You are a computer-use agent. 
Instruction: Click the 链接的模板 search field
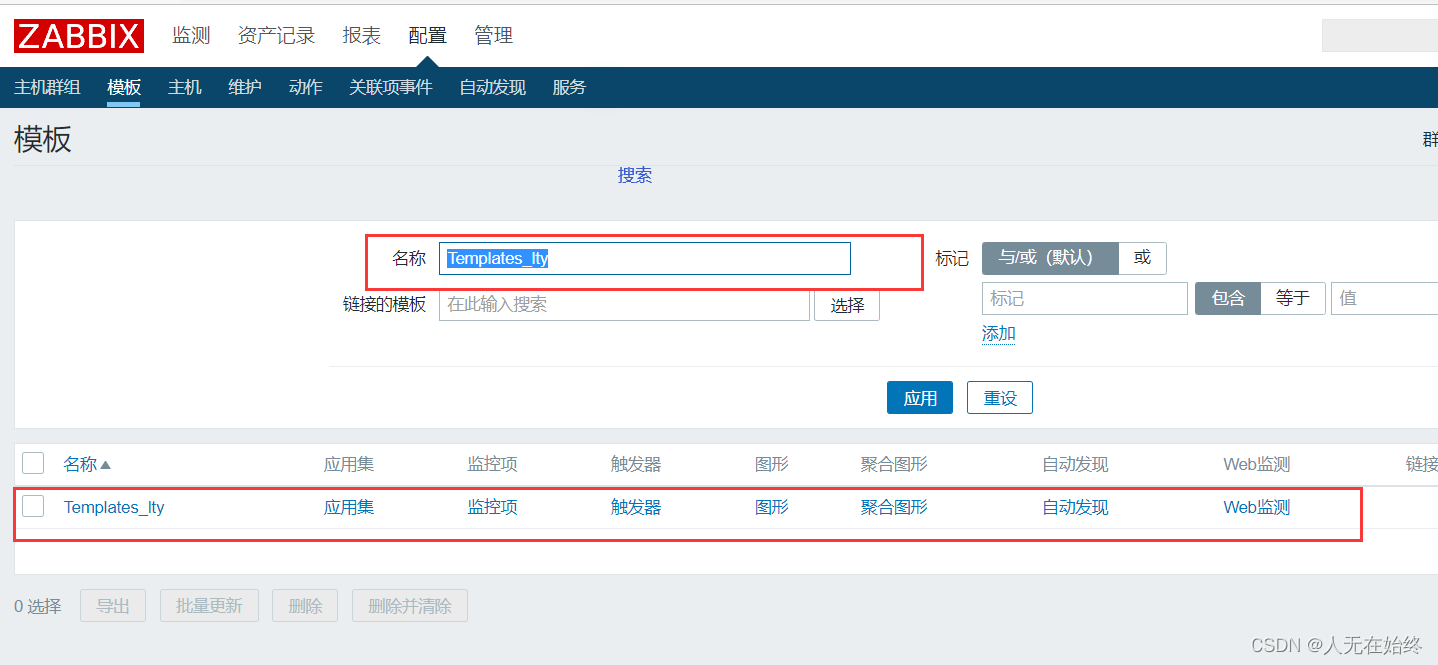(x=624, y=304)
